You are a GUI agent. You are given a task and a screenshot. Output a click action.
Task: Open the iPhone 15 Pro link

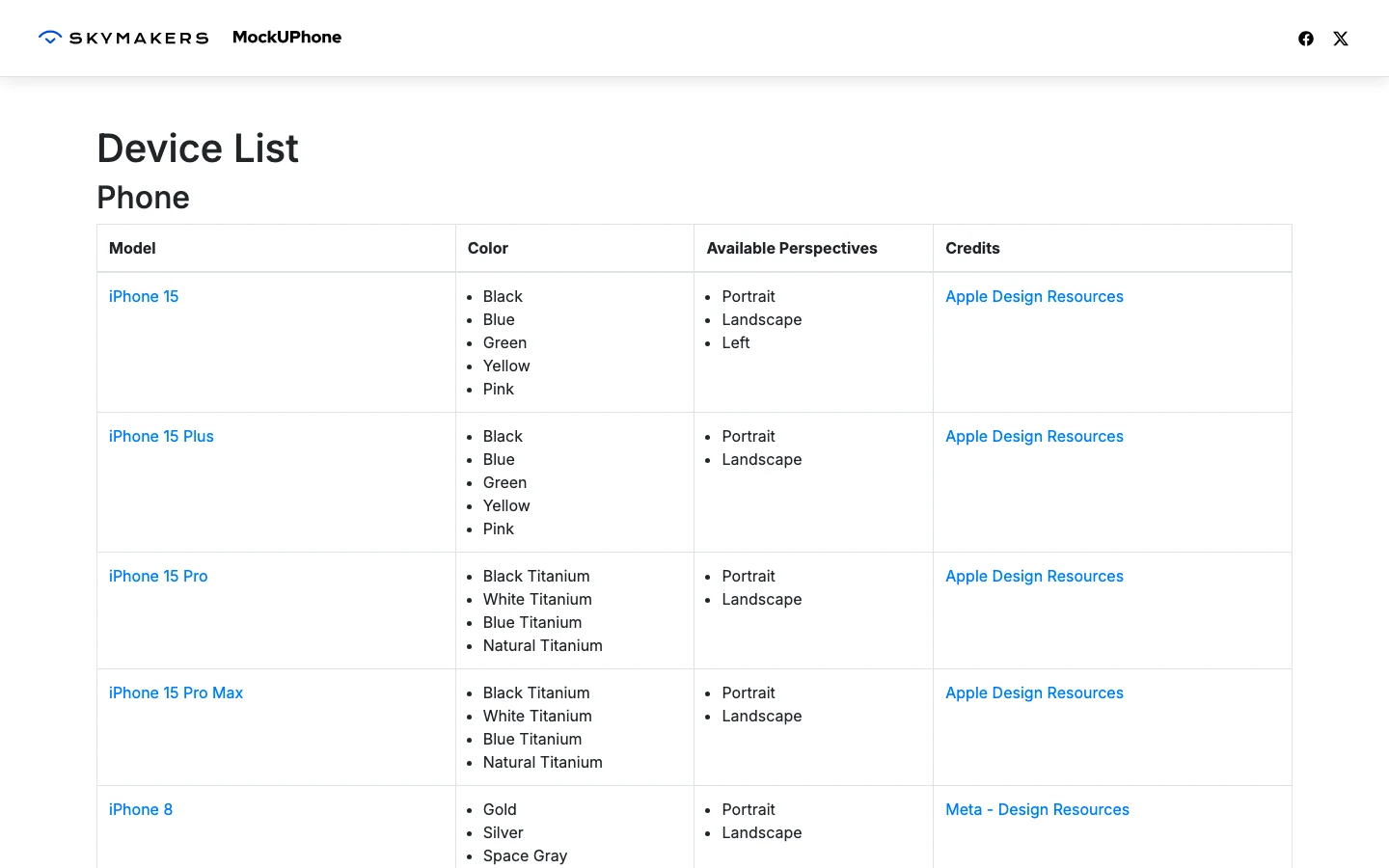pos(158,576)
